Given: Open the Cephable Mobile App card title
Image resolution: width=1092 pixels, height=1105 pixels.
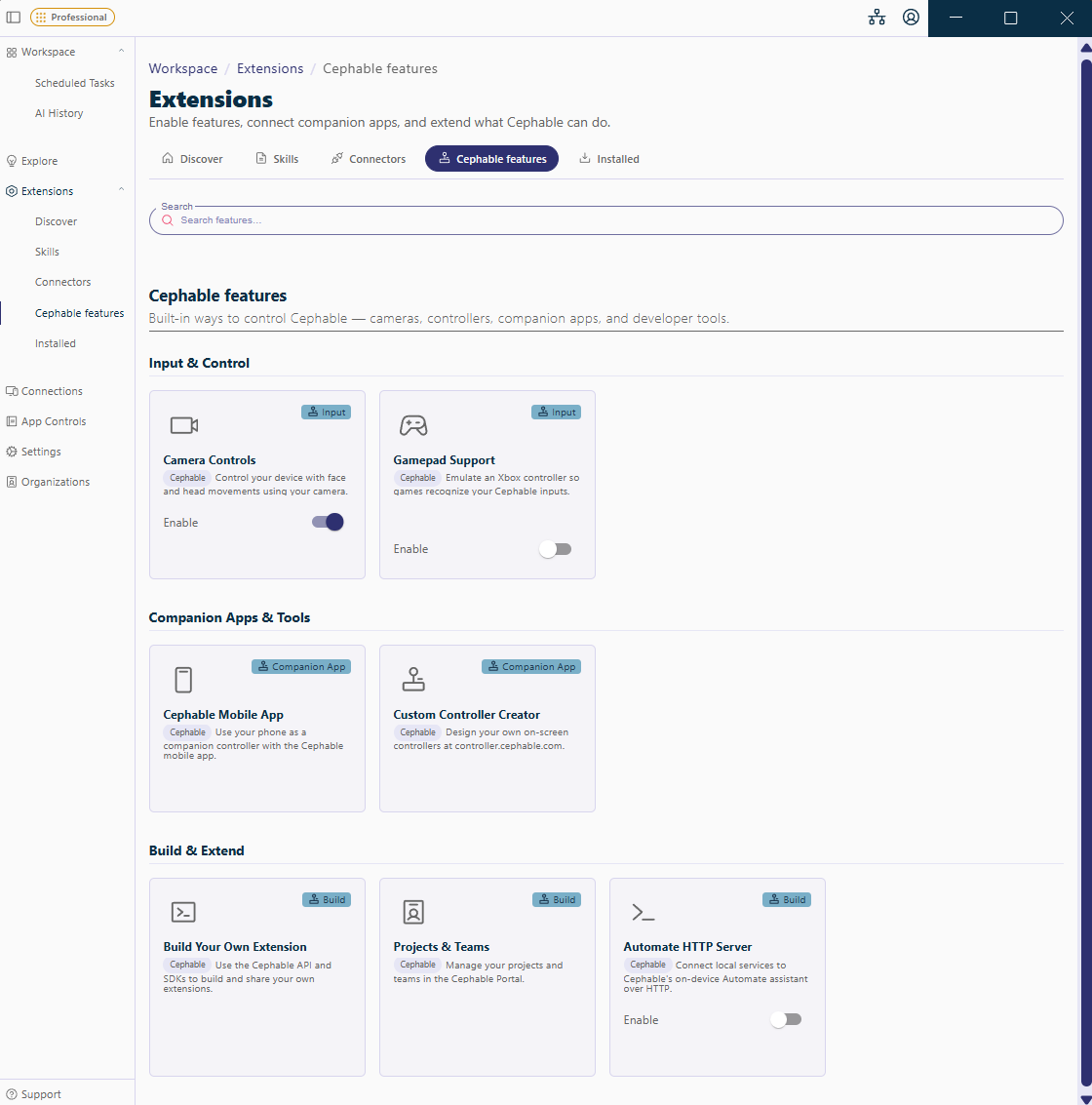Looking at the screenshot, I should (x=223, y=715).
